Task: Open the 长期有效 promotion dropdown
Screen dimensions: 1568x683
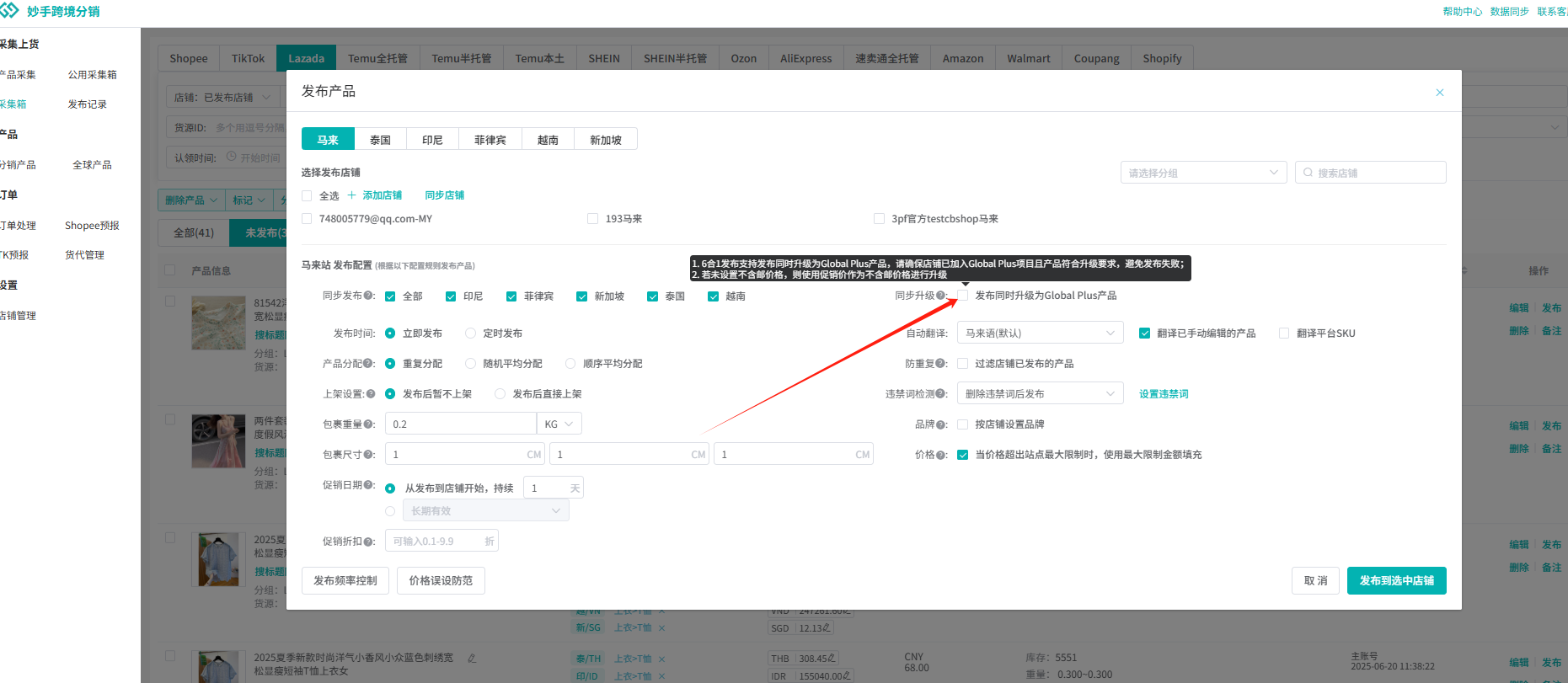Action: point(486,511)
